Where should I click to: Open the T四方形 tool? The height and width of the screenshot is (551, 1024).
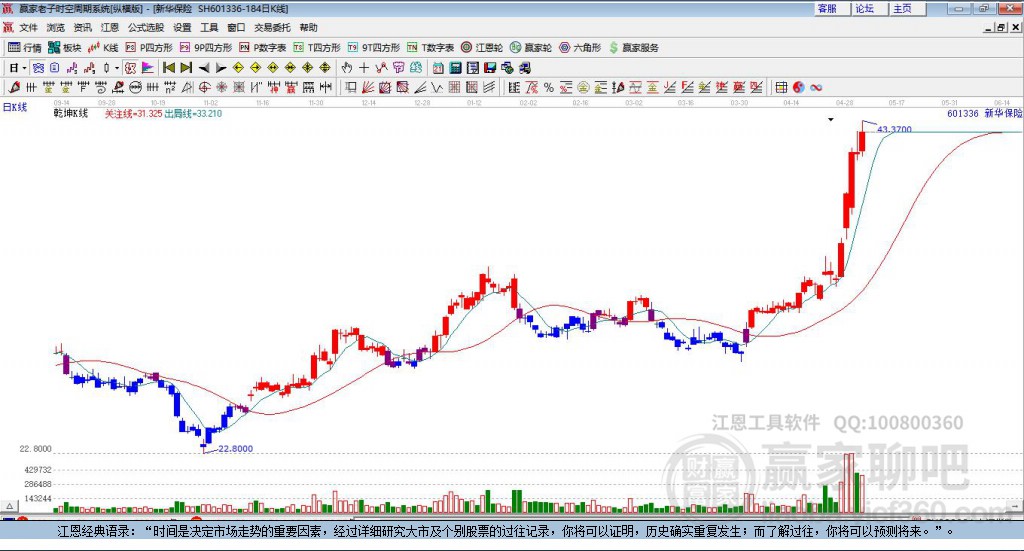click(317, 48)
